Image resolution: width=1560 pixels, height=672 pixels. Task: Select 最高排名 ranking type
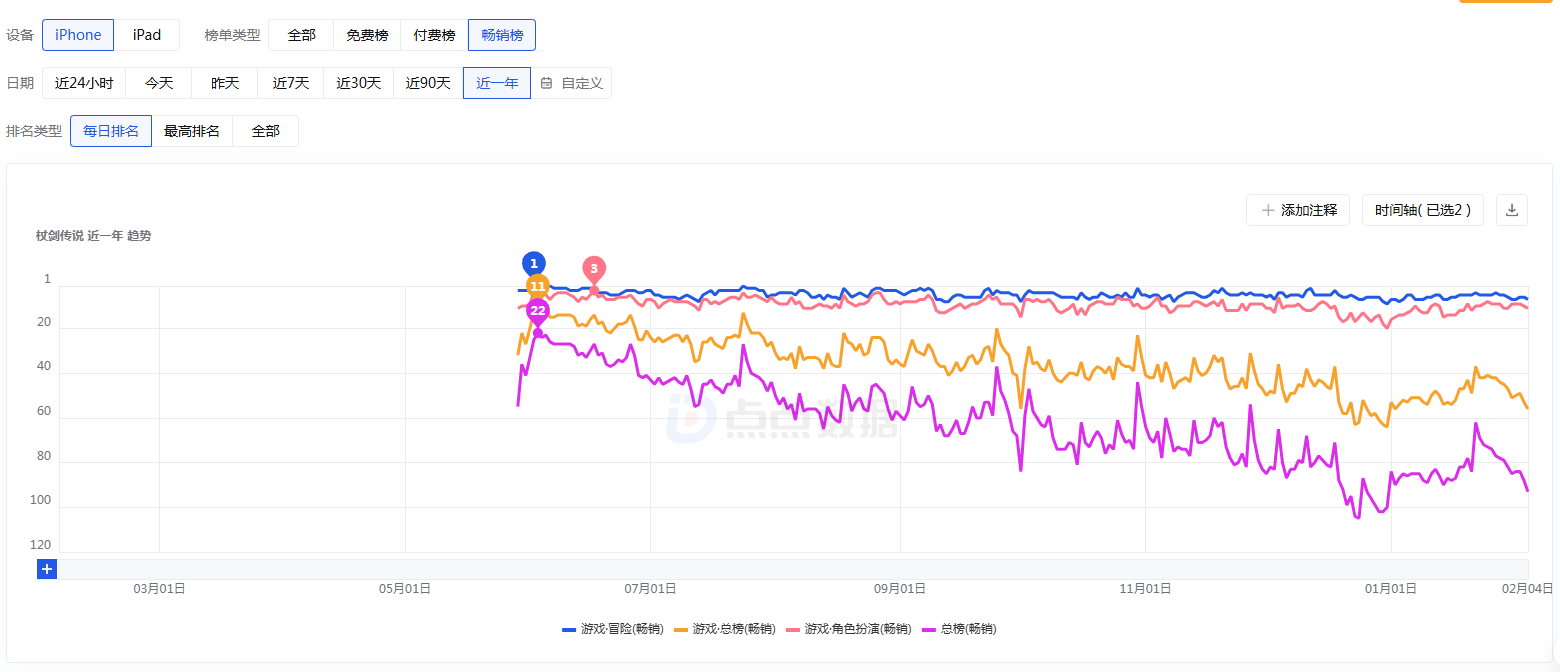[192, 131]
